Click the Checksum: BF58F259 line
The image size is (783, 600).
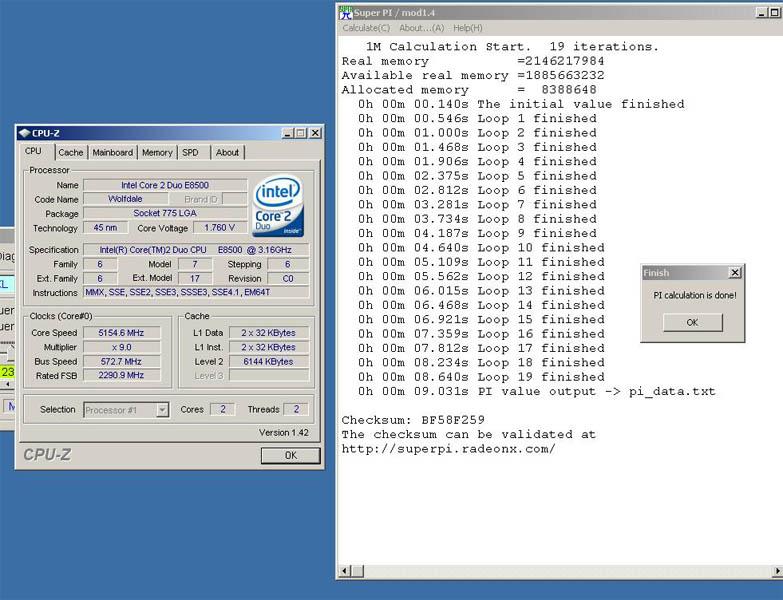coord(413,420)
